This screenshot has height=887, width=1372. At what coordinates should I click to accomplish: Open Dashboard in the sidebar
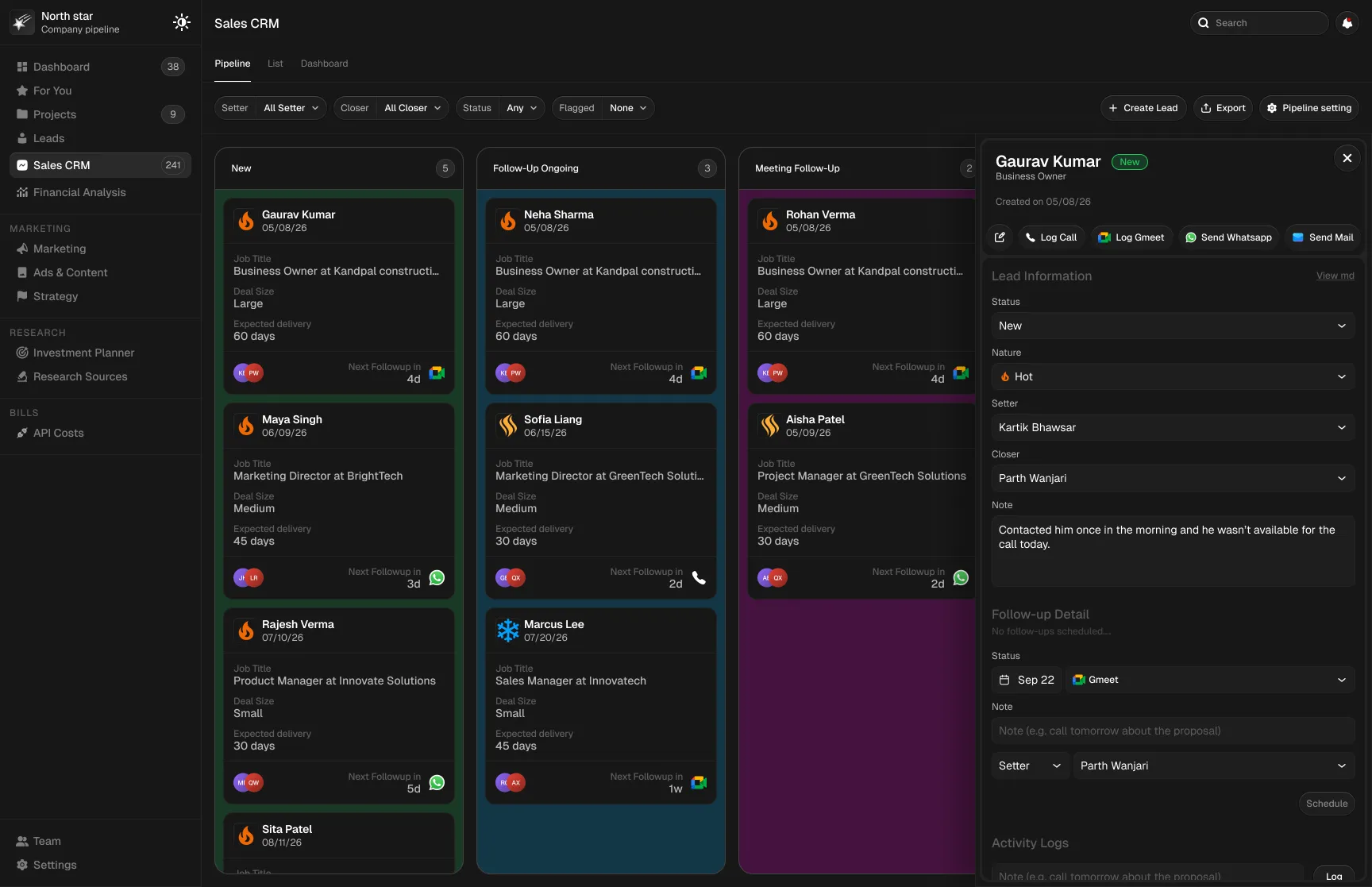[100, 67]
